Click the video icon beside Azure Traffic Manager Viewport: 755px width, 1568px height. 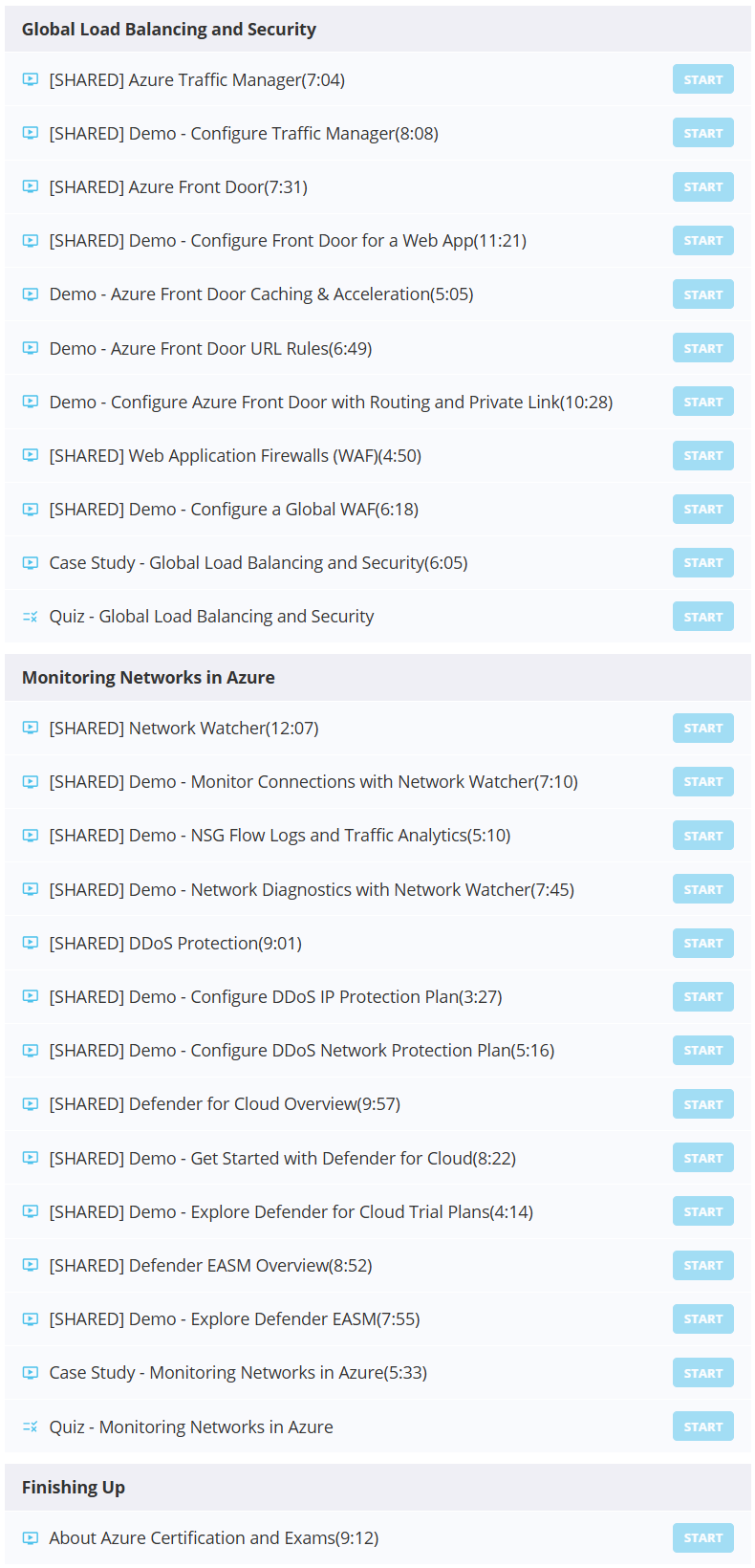[31, 79]
